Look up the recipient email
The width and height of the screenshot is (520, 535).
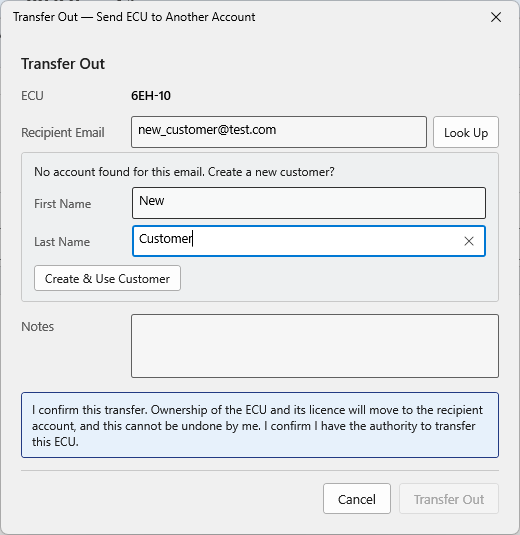coord(466,132)
